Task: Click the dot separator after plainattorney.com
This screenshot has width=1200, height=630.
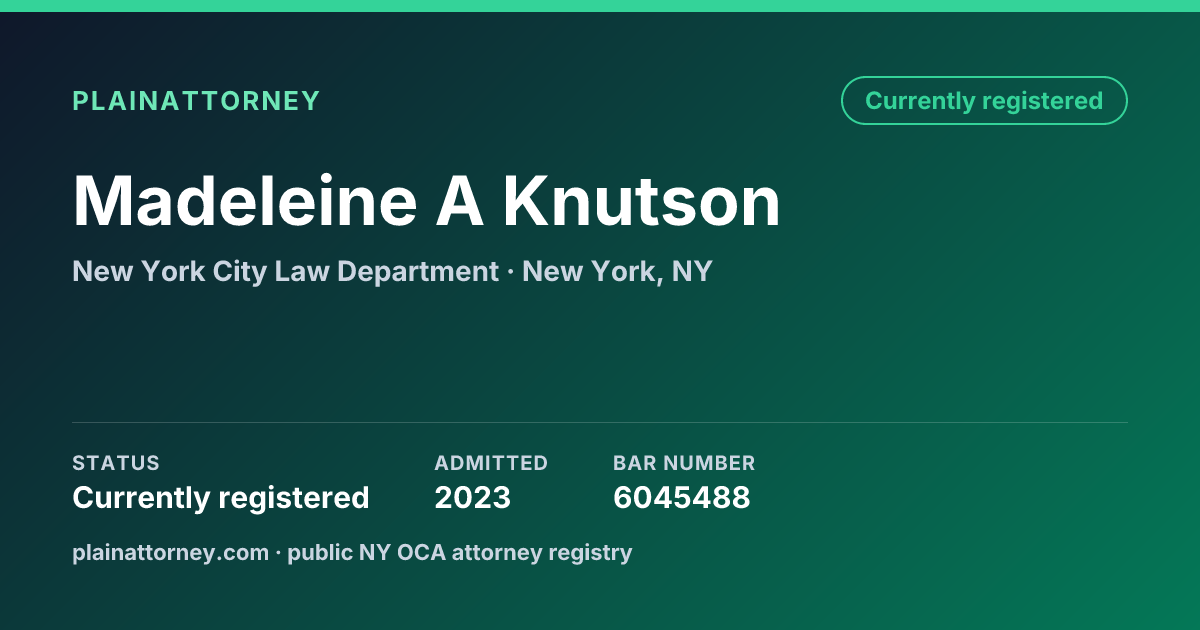Action: pos(278,553)
